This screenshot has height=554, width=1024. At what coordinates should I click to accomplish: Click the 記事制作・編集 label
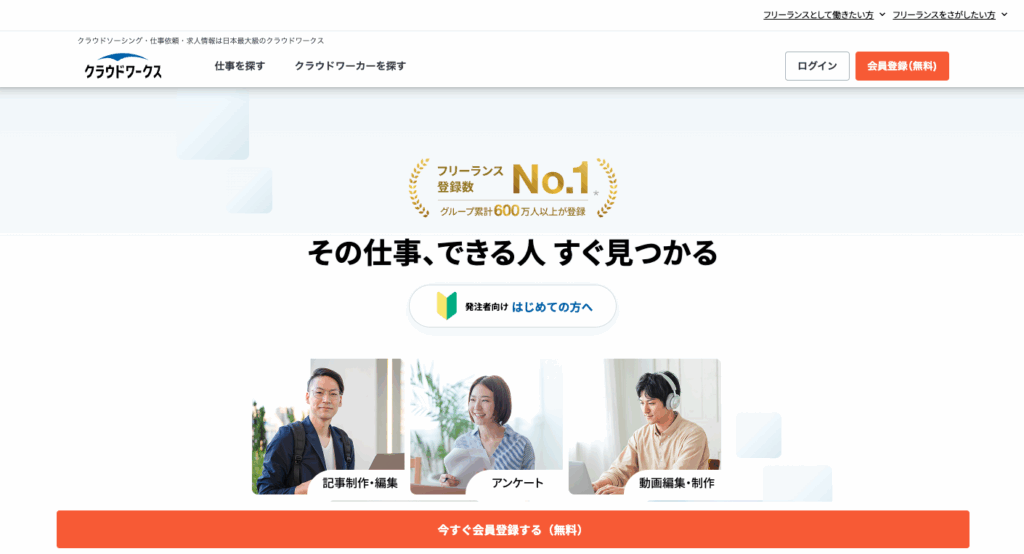pyautogui.click(x=360, y=483)
